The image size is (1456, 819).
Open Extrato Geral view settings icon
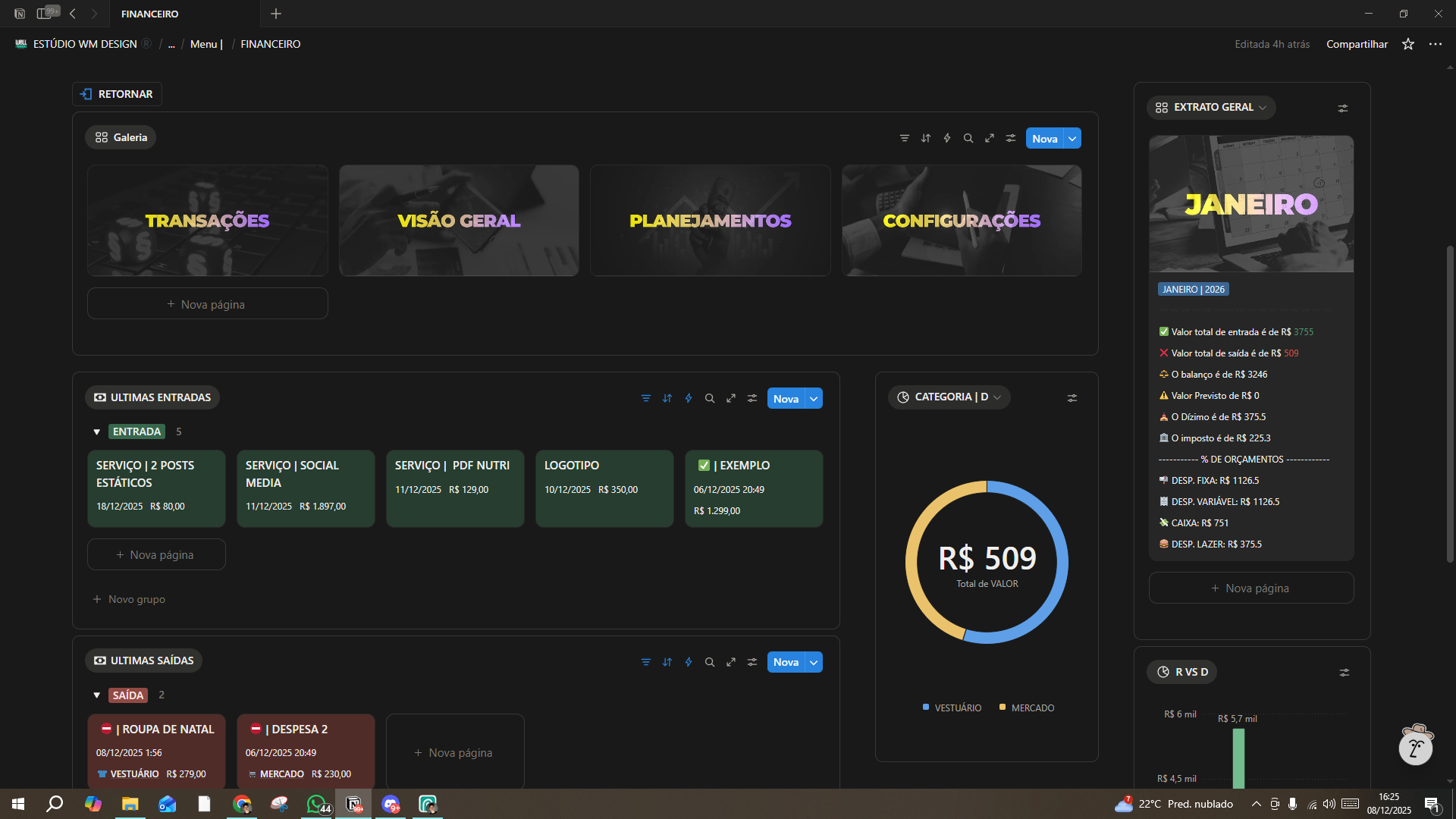1343,108
